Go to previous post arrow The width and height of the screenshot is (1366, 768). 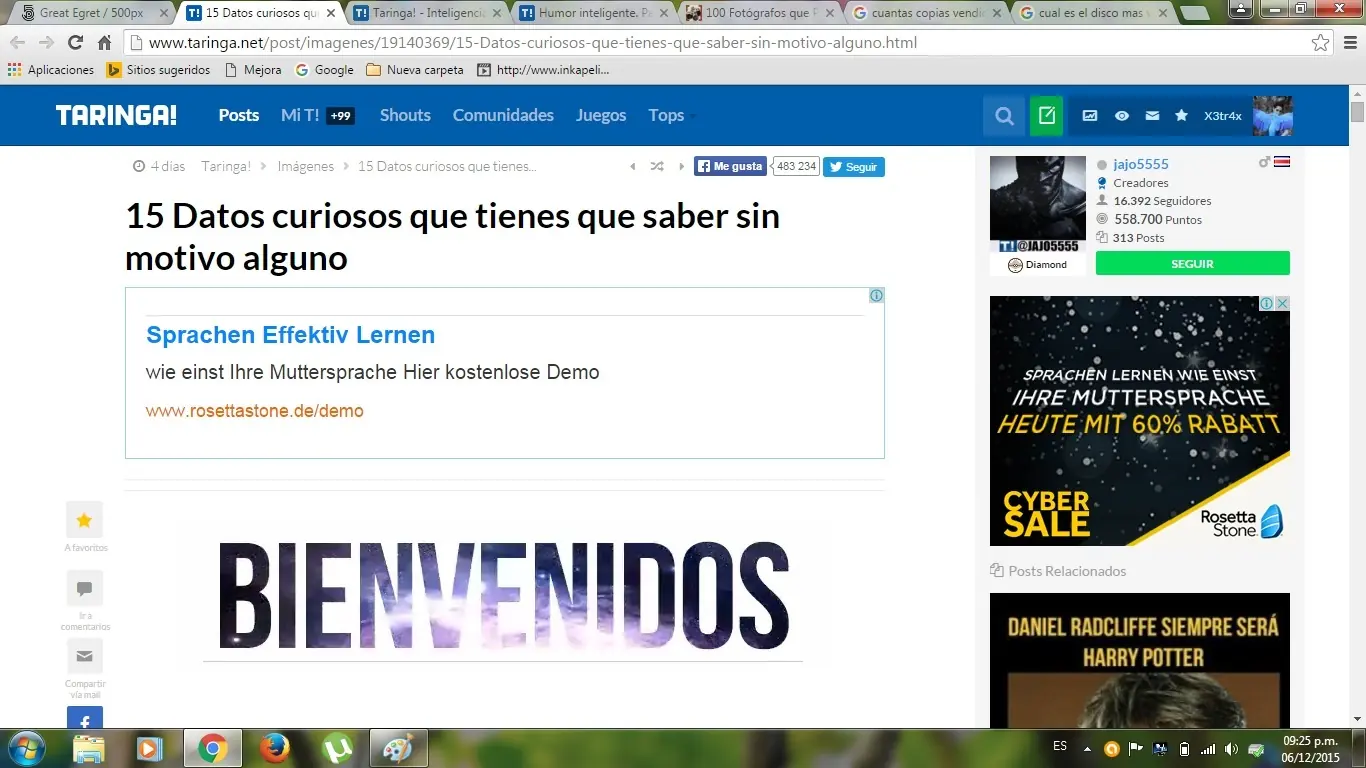click(632, 167)
